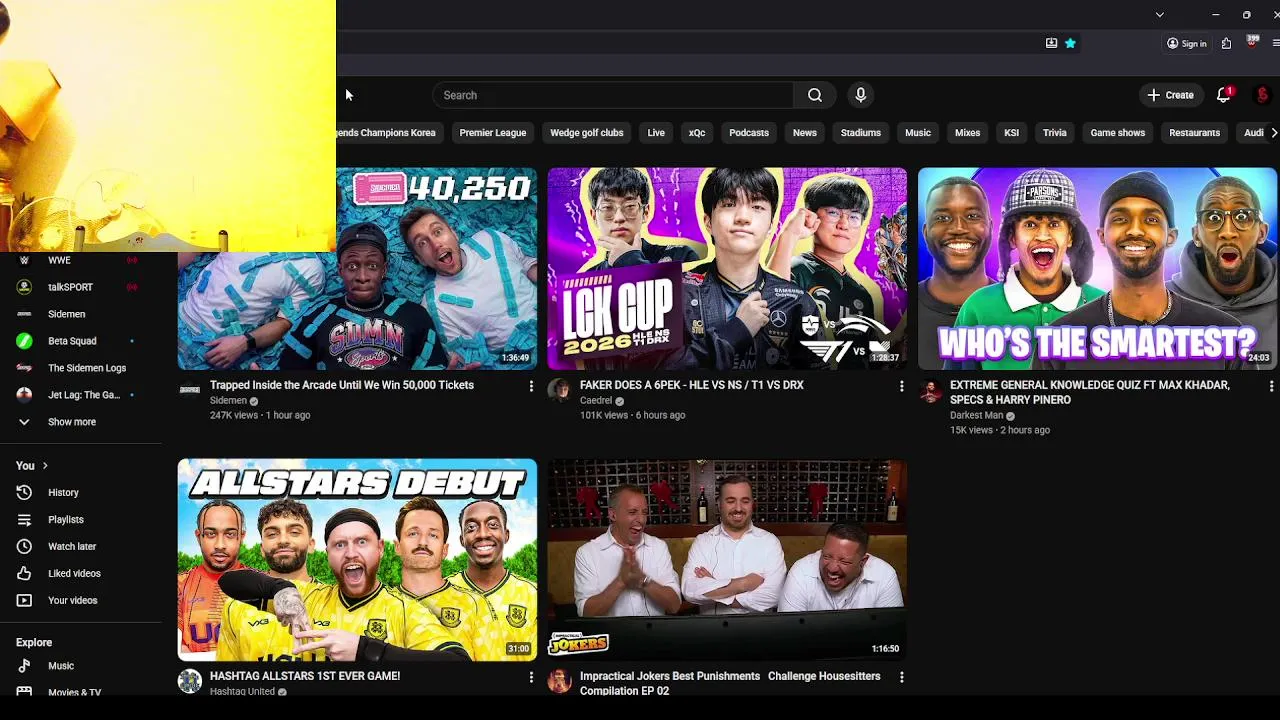Click the browser Sign in button
Viewport: 1280px width, 720px height.
1187,43
